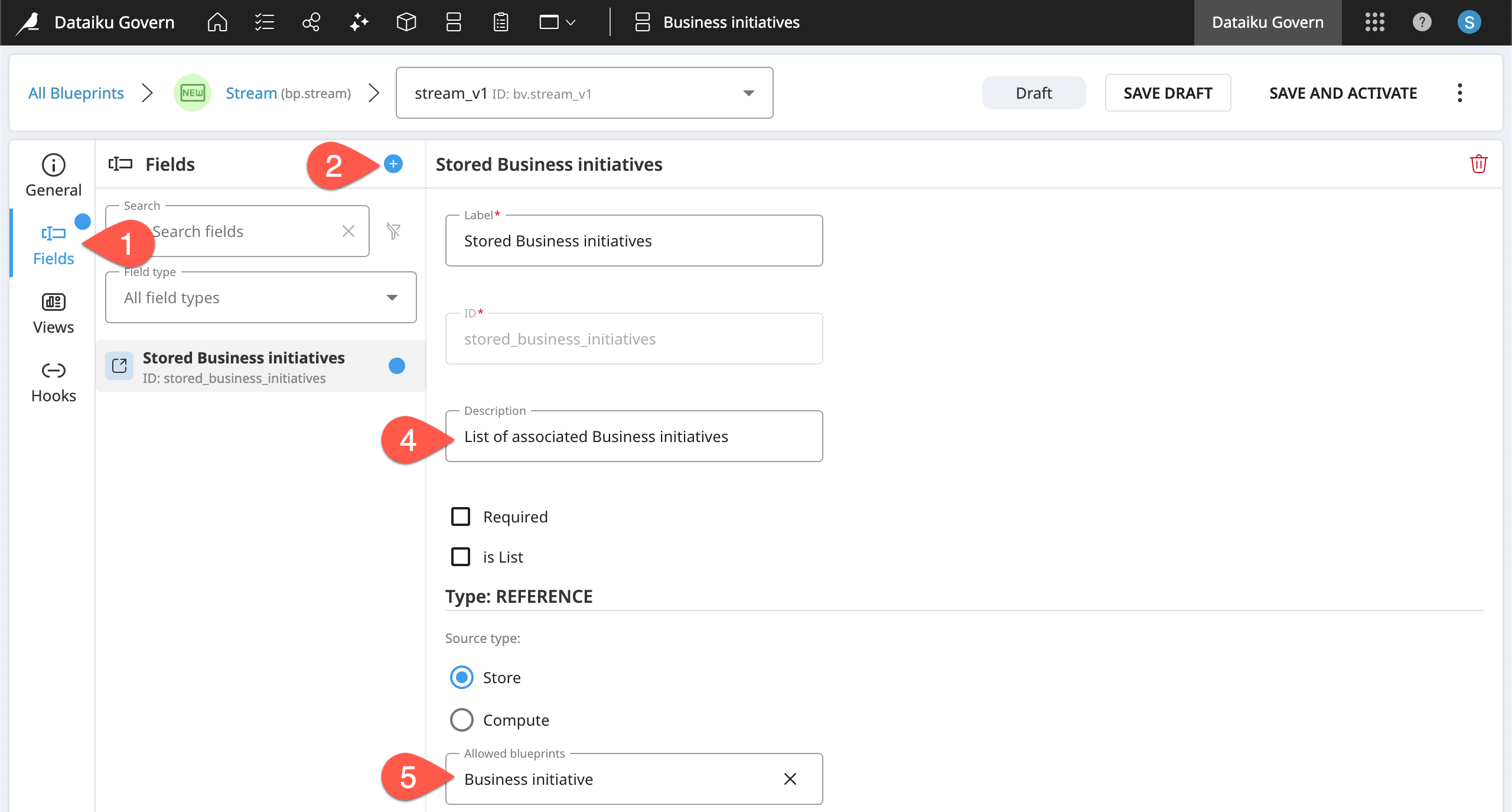Click the SAVE DRAFT button

(1168, 93)
